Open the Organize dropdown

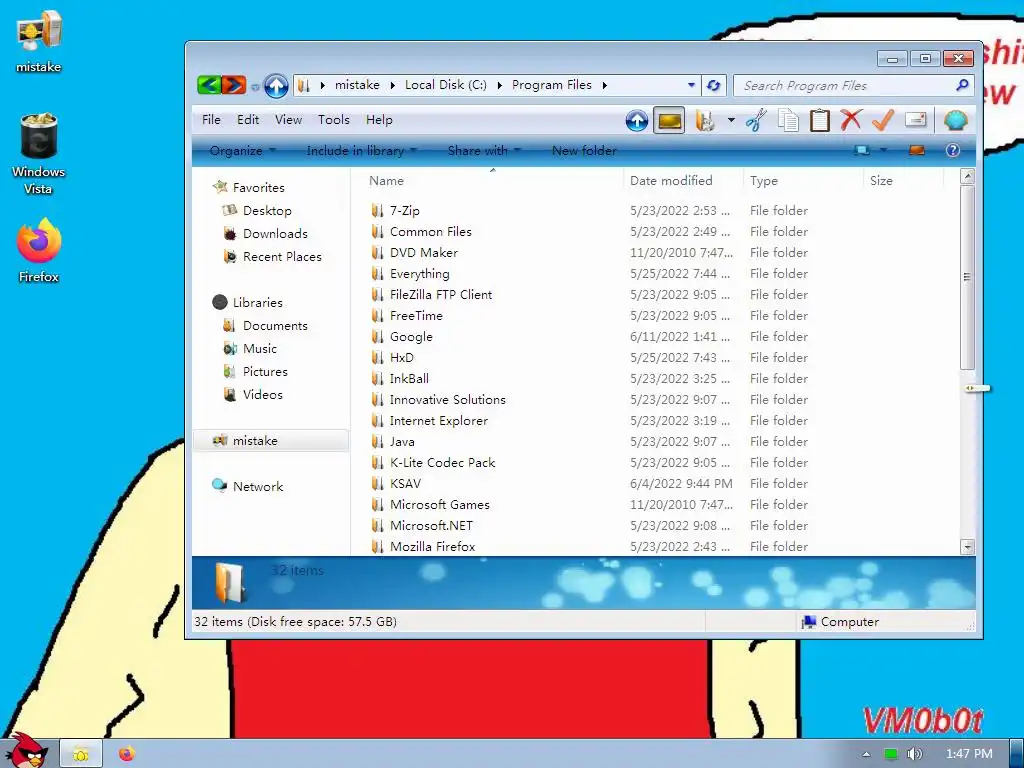[x=242, y=151]
